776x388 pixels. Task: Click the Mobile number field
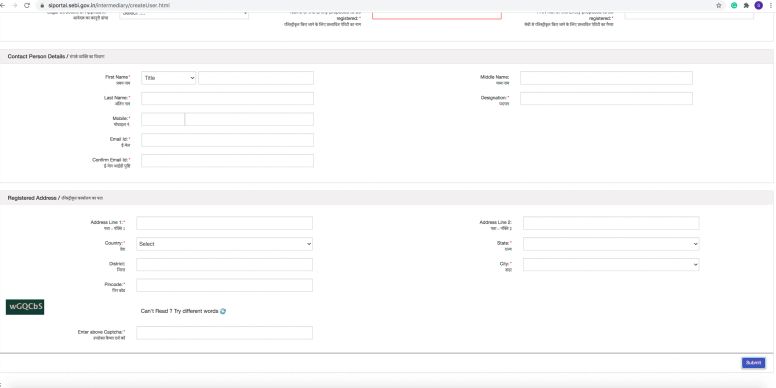[x=249, y=119]
